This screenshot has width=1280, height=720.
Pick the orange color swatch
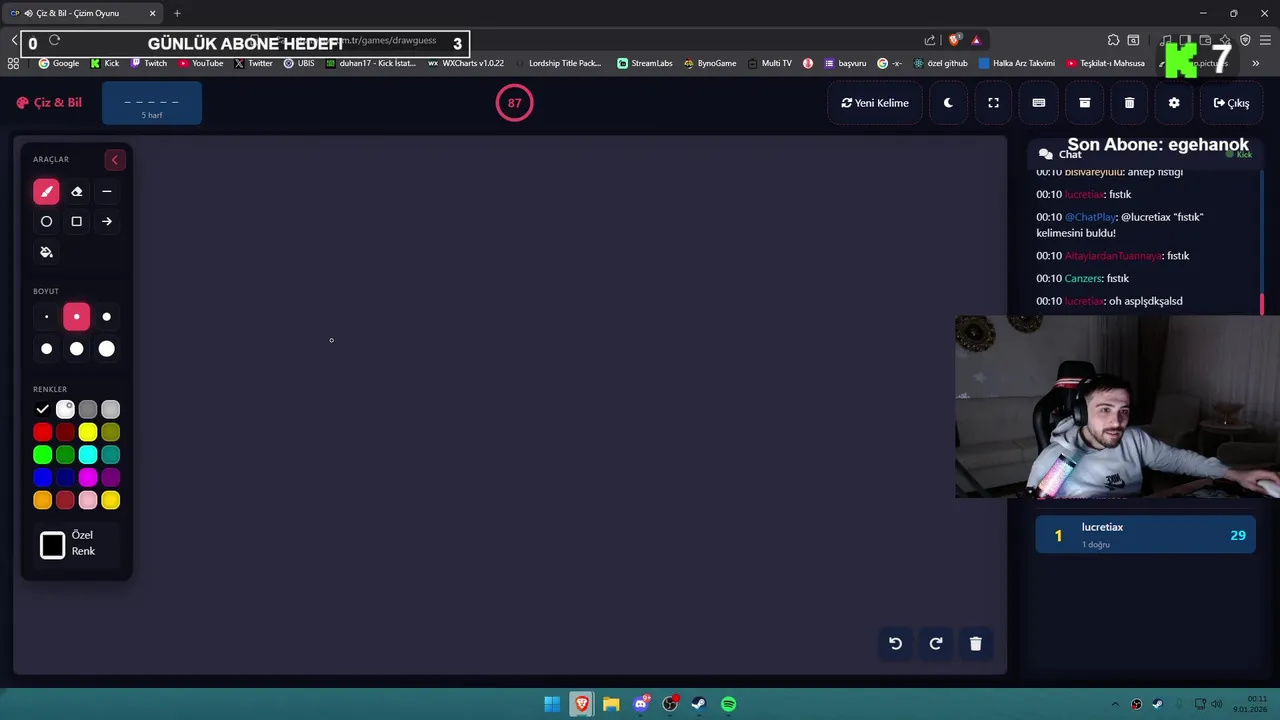[x=42, y=500]
